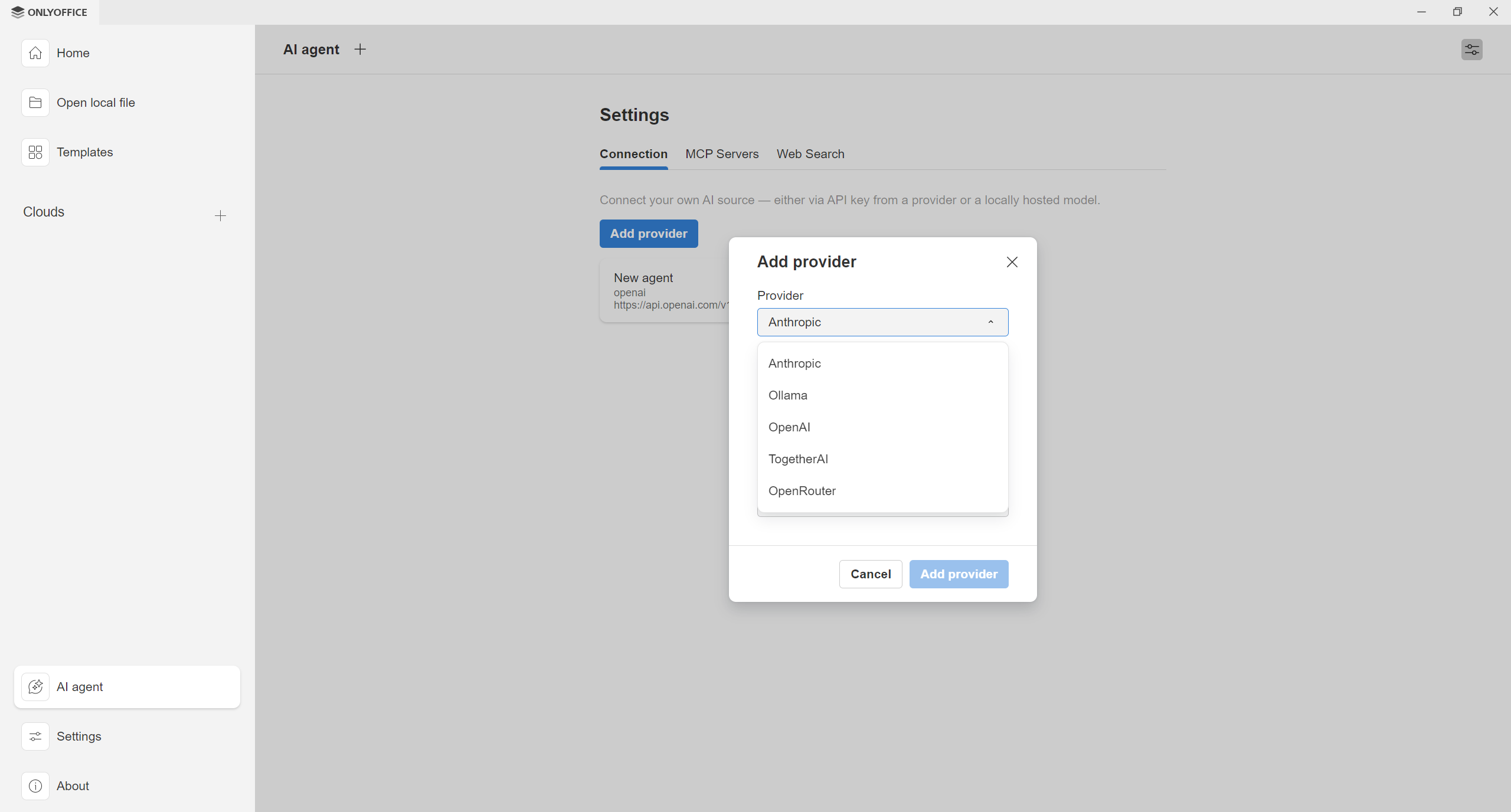The width and height of the screenshot is (1511, 812).
Task: Click the ONLYOFFICE logo
Action: (50, 12)
